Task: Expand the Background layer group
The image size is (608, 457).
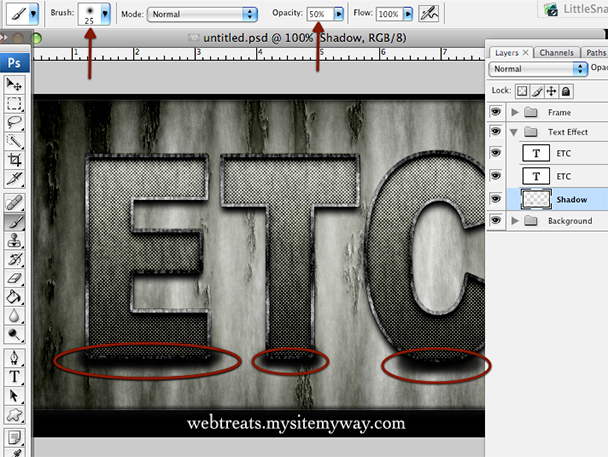Action: 515,221
